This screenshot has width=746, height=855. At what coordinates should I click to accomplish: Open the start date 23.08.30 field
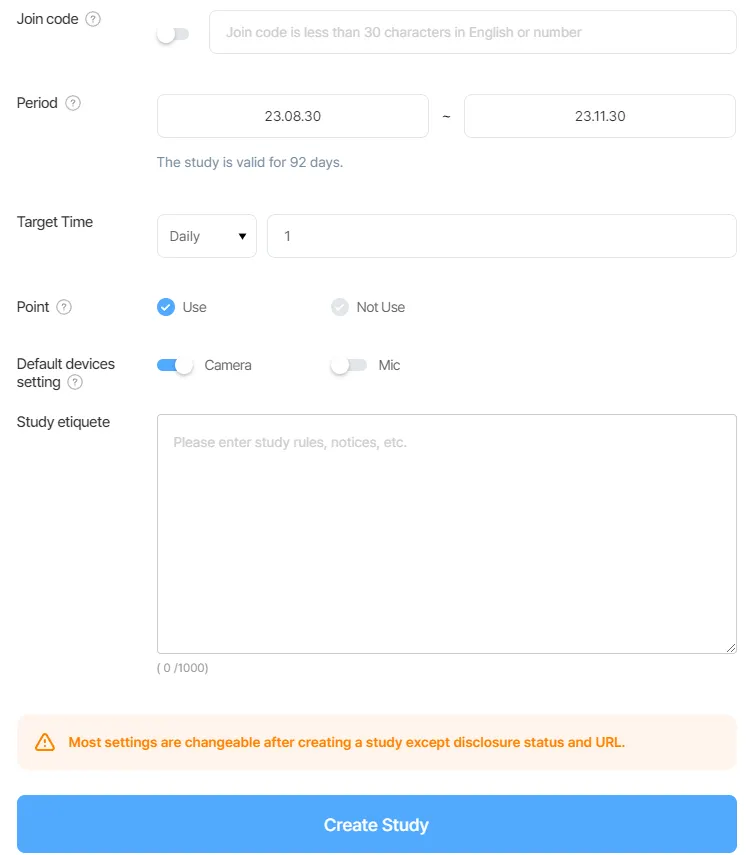click(292, 116)
